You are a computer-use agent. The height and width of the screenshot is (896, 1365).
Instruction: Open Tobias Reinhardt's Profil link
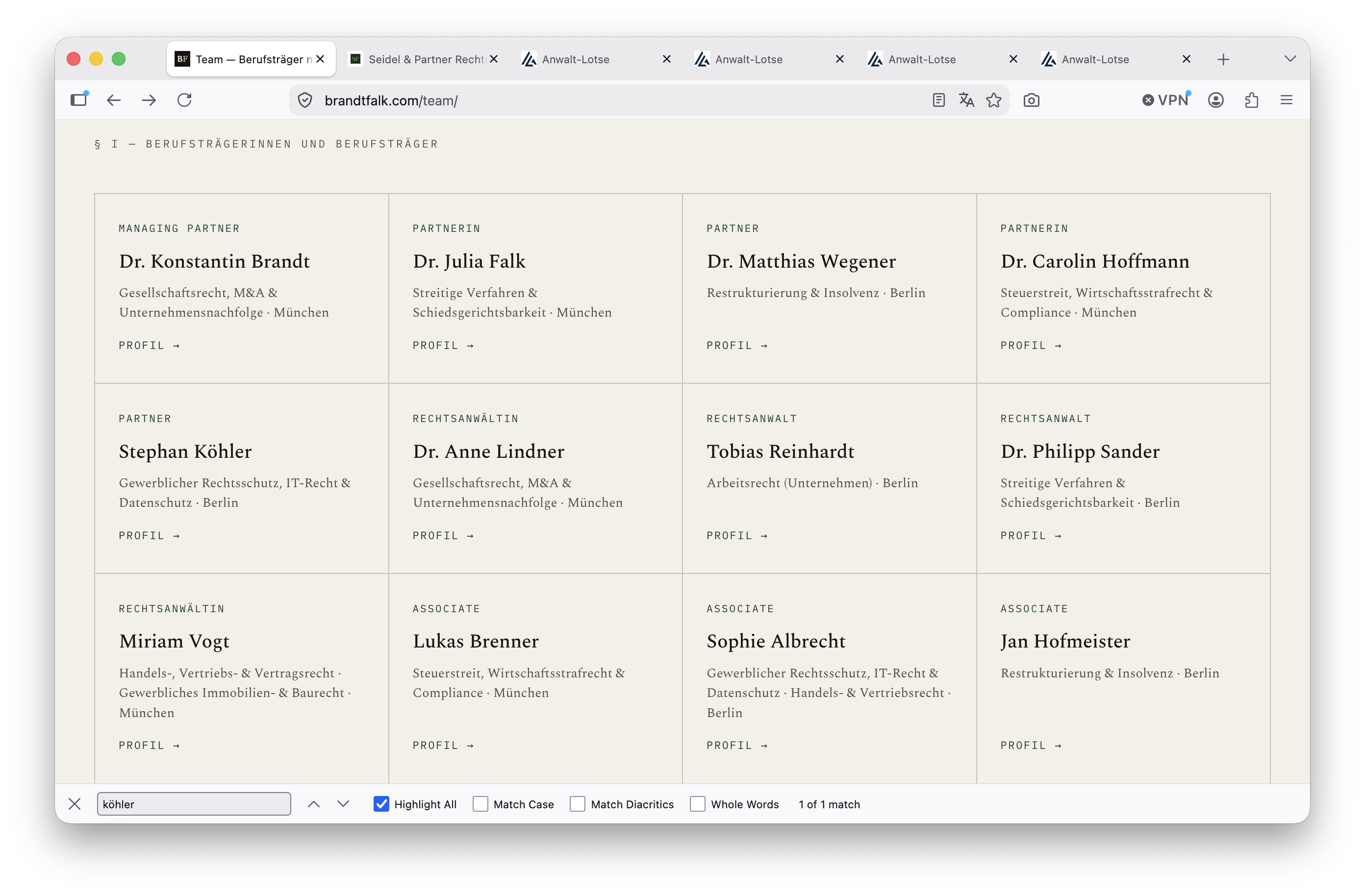[x=737, y=535]
